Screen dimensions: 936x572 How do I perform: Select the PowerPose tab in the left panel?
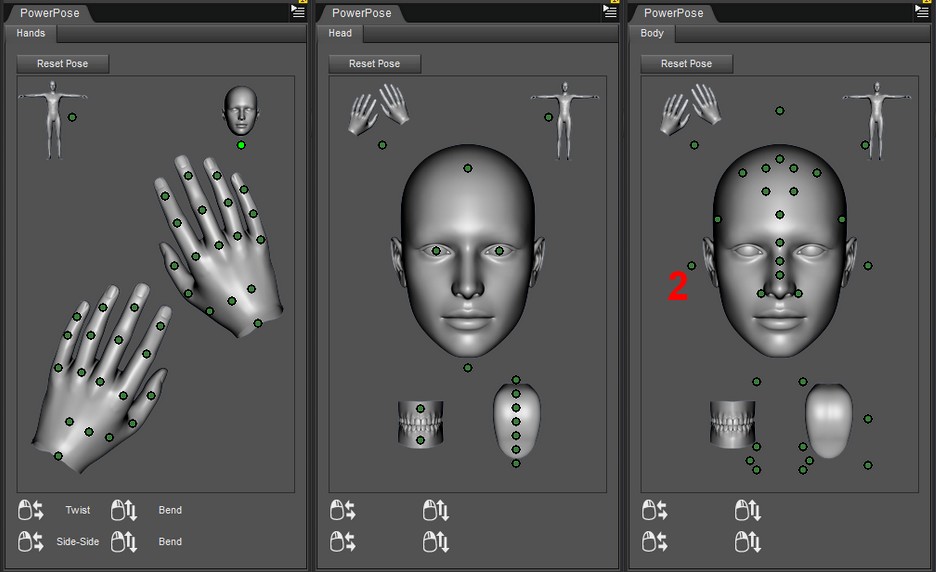(x=50, y=13)
